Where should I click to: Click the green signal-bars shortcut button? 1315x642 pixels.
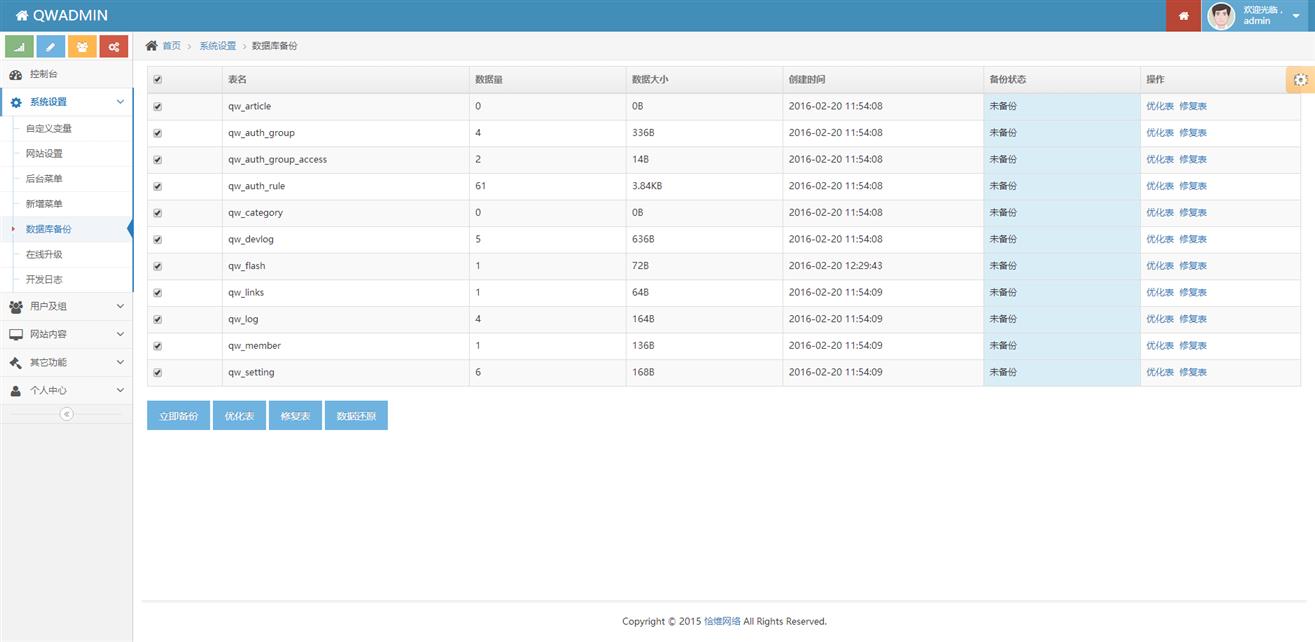click(x=19, y=47)
